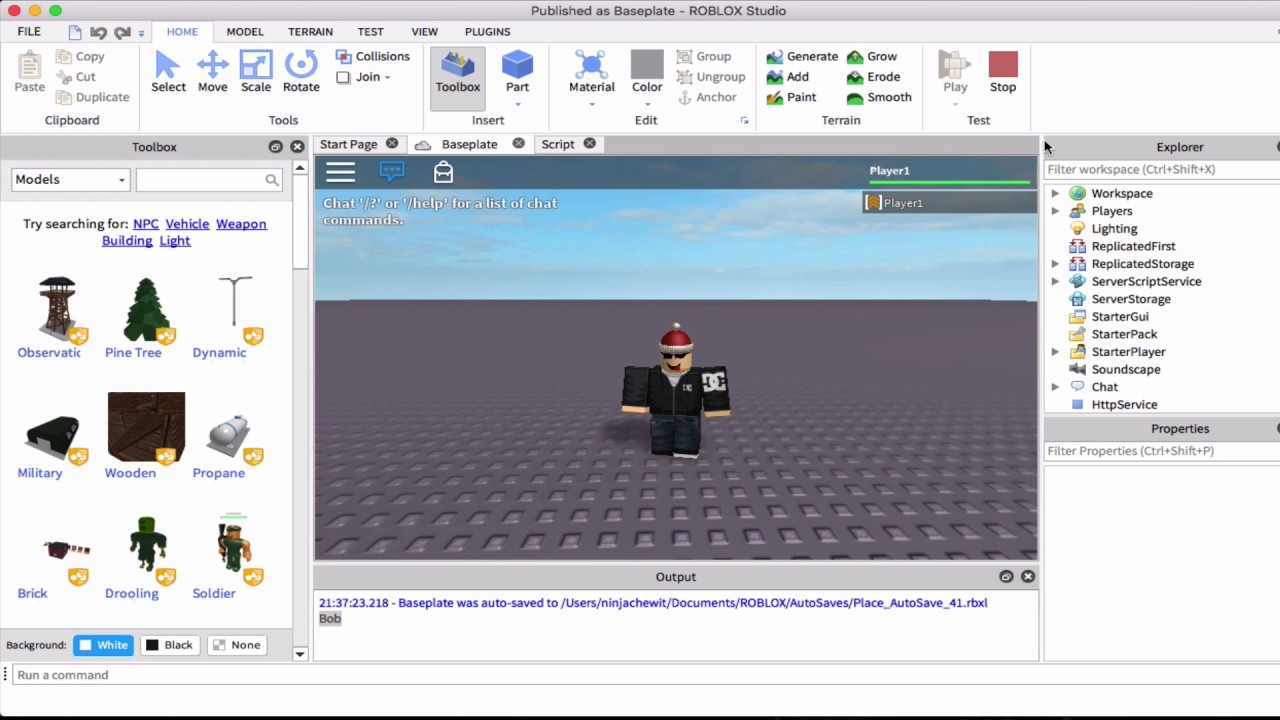The image size is (1280, 720).
Task: Focus the Filter workspace search box
Action: [x=1162, y=170]
